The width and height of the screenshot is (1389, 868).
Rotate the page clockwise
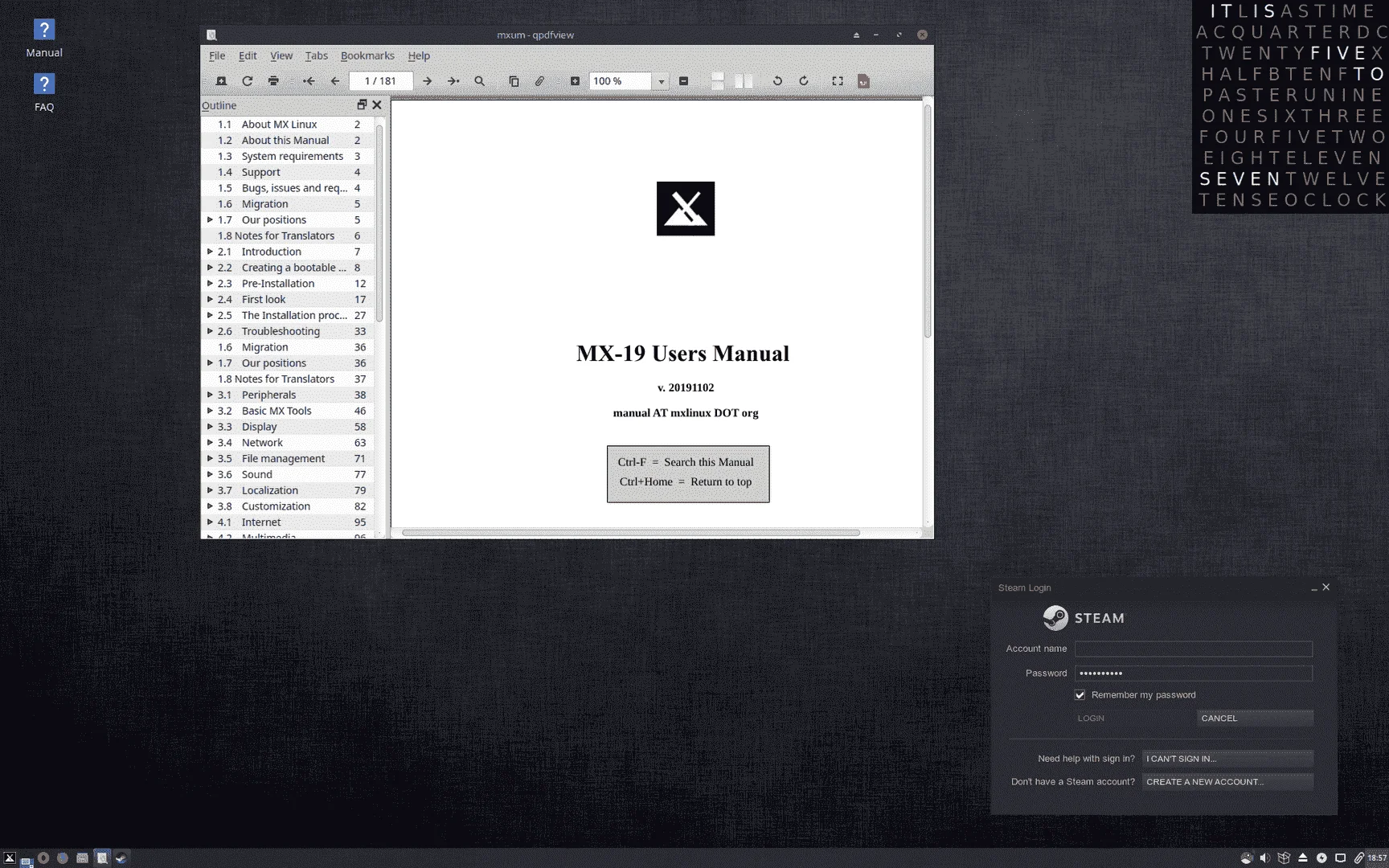804,81
